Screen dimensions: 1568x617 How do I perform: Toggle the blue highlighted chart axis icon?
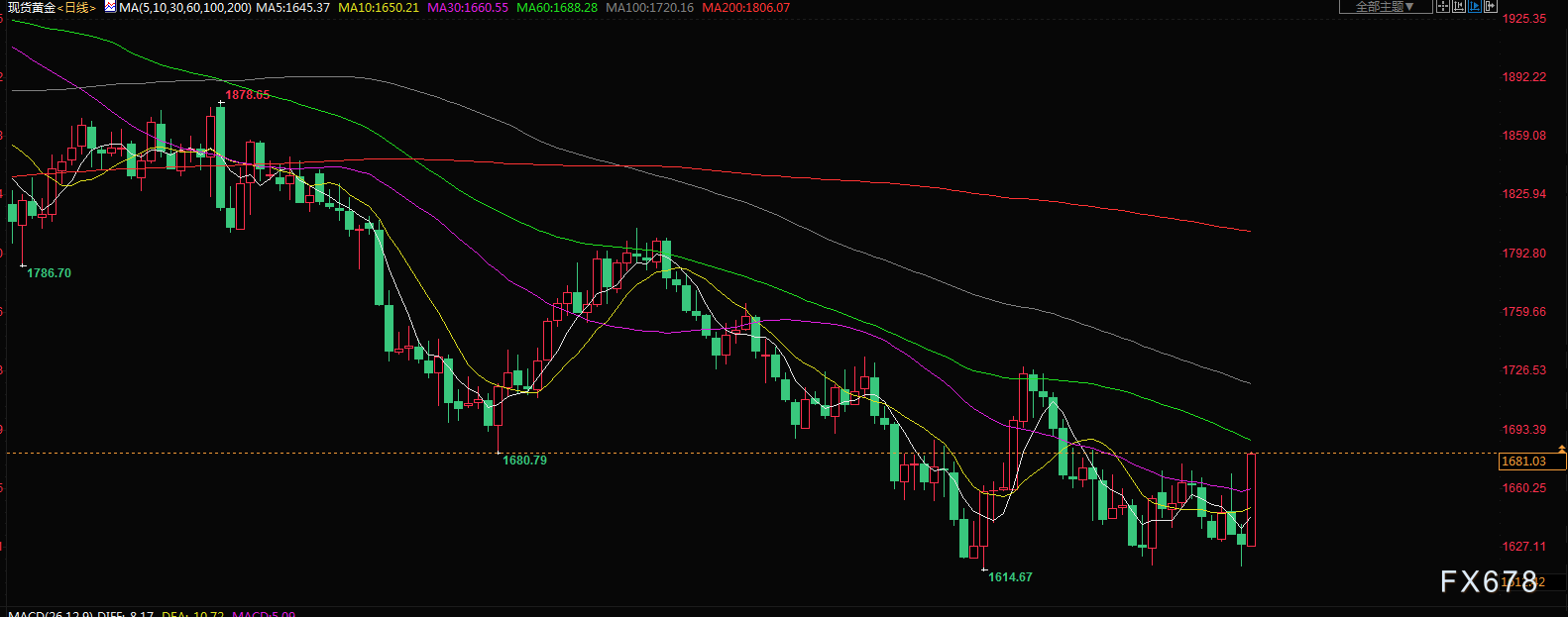tap(1475, 7)
